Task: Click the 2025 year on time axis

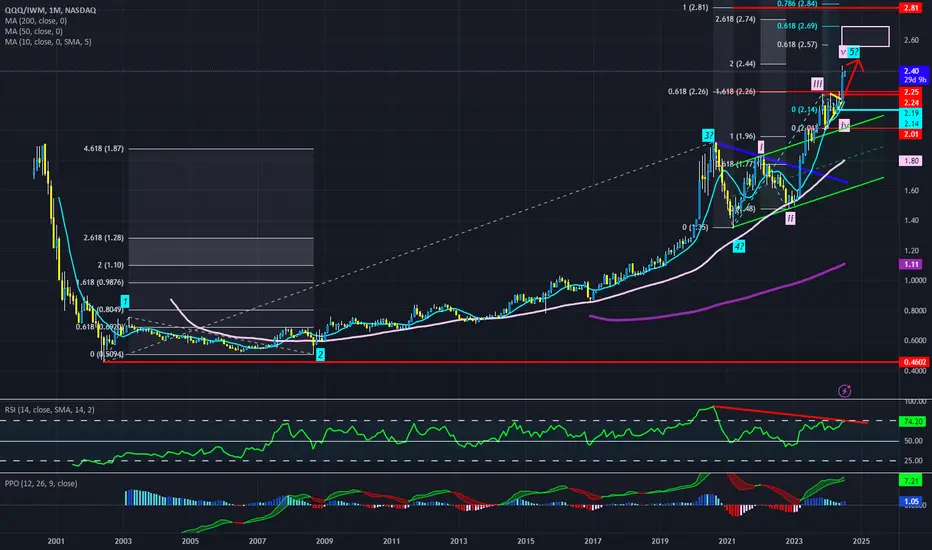Action: 861,541
